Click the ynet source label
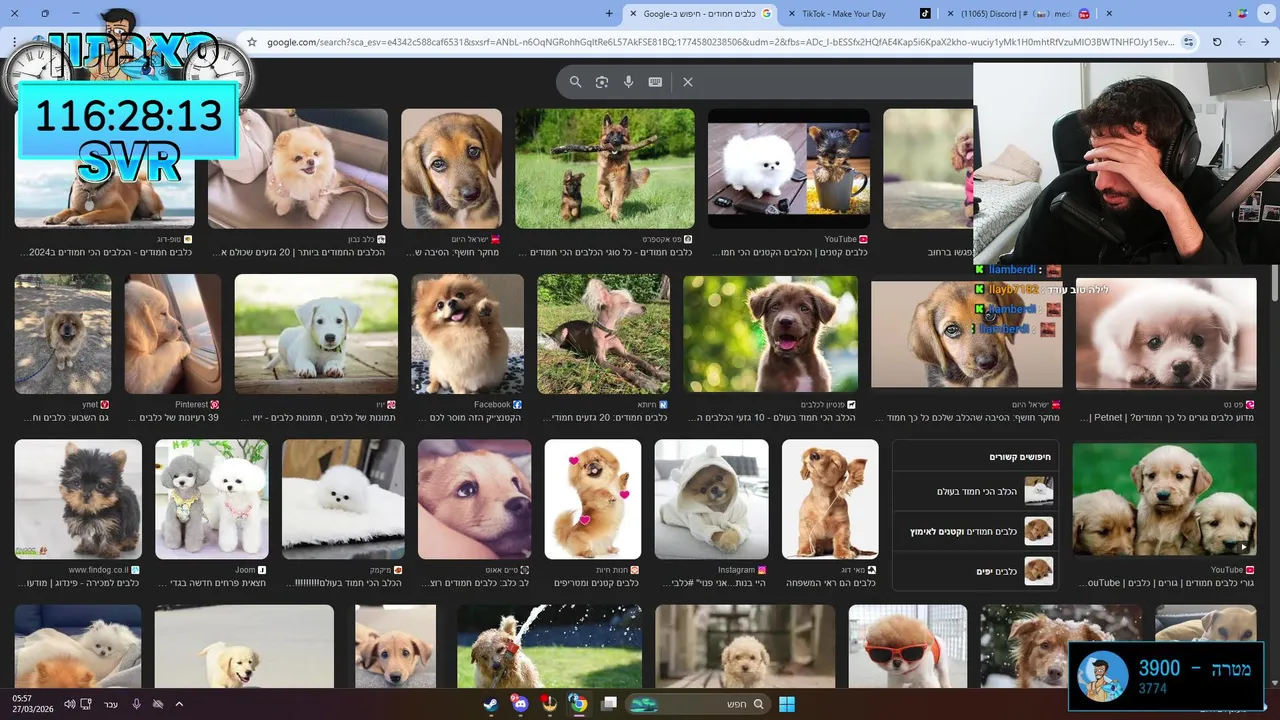The width and height of the screenshot is (1280, 720). tap(90, 405)
